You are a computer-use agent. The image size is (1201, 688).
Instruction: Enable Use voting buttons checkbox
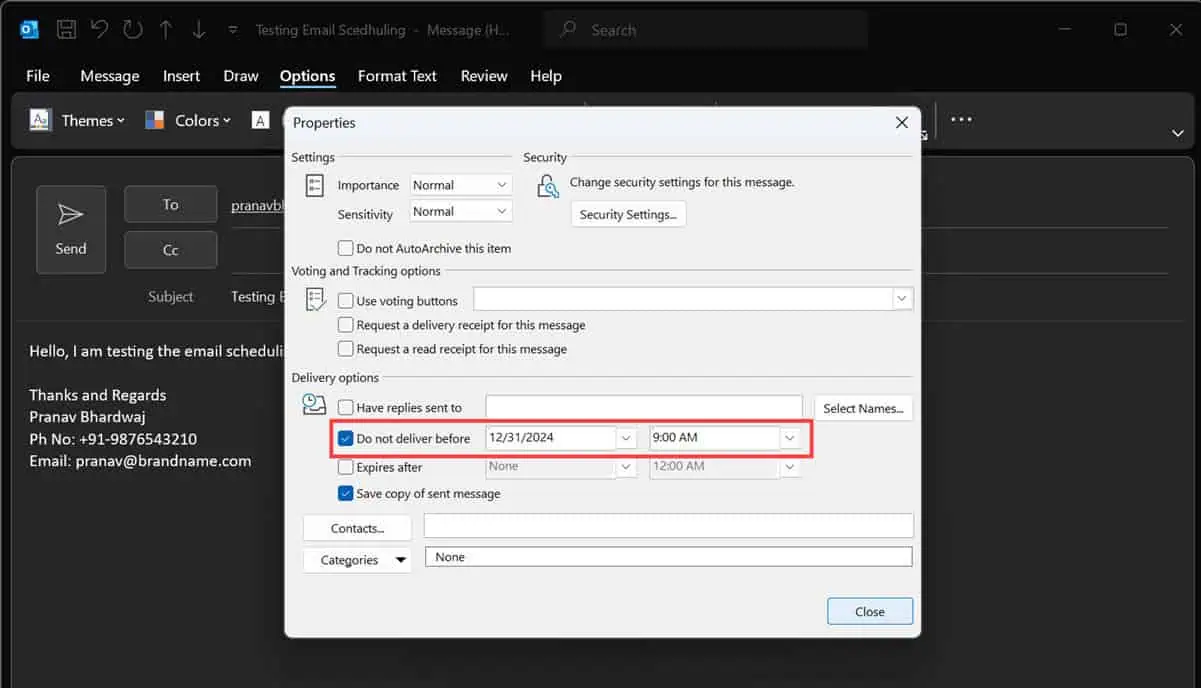pyautogui.click(x=346, y=300)
